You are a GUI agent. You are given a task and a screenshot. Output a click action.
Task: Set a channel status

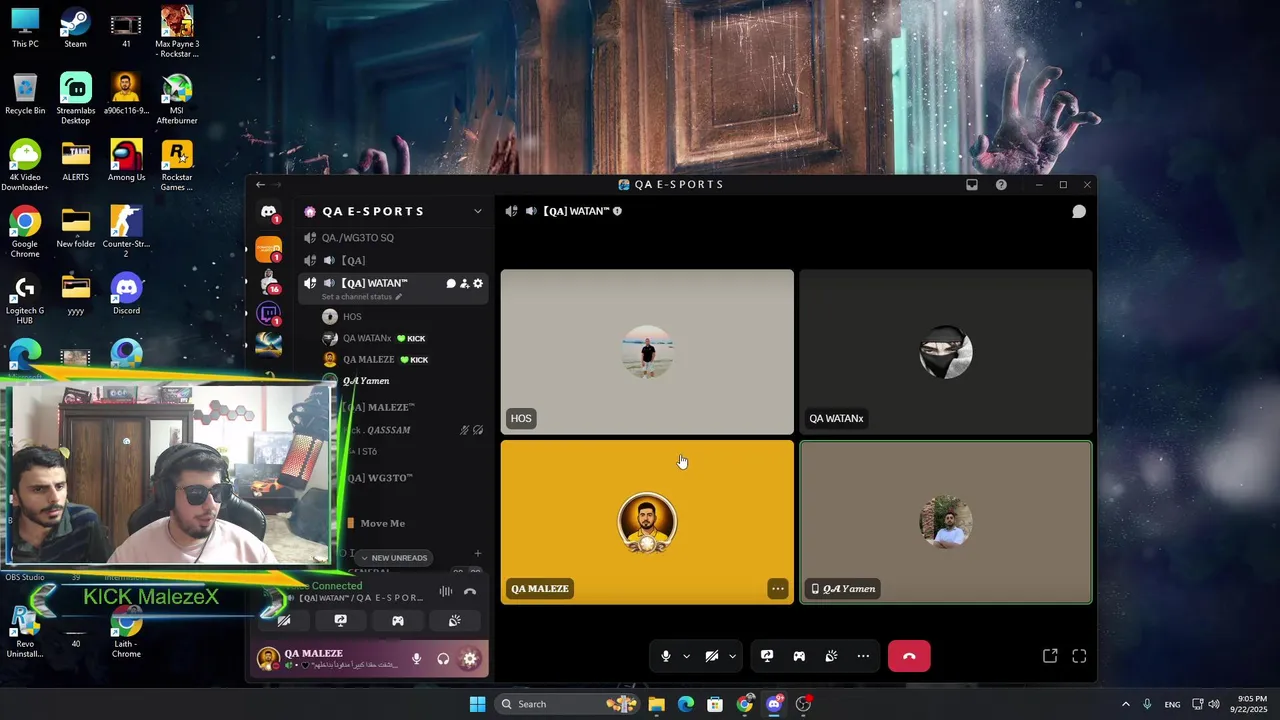click(361, 297)
